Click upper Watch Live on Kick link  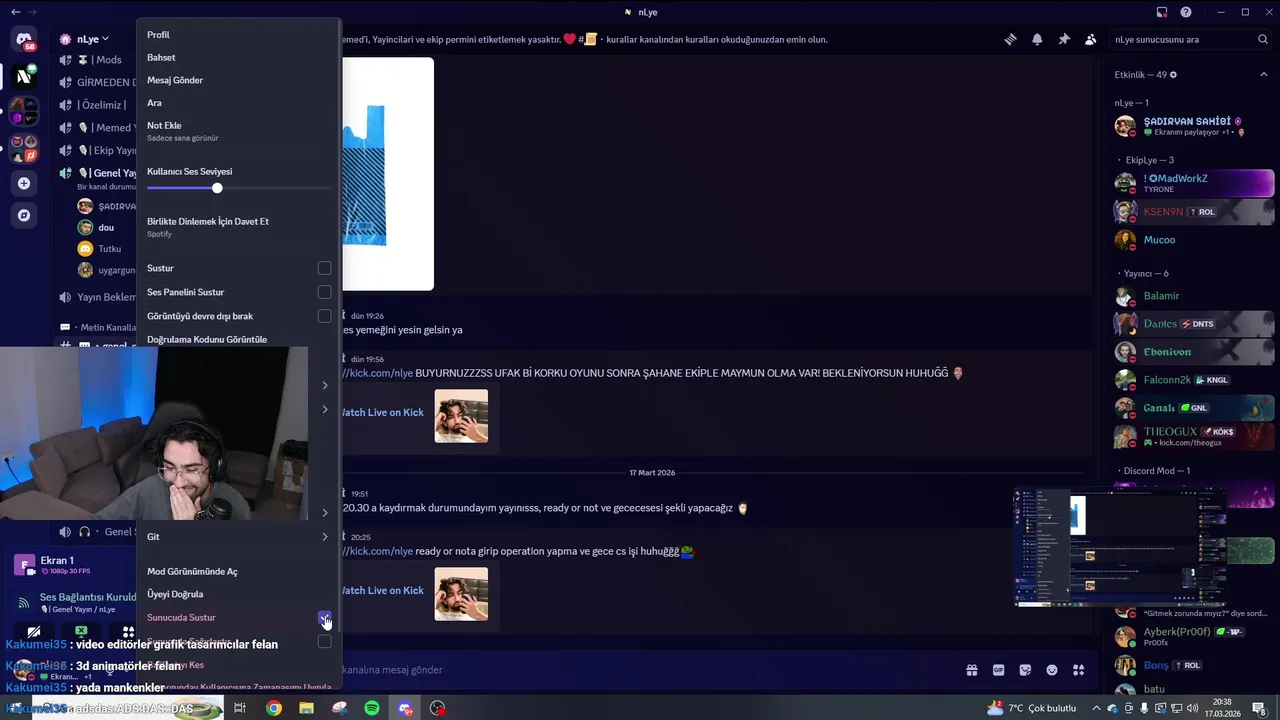coord(383,412)
